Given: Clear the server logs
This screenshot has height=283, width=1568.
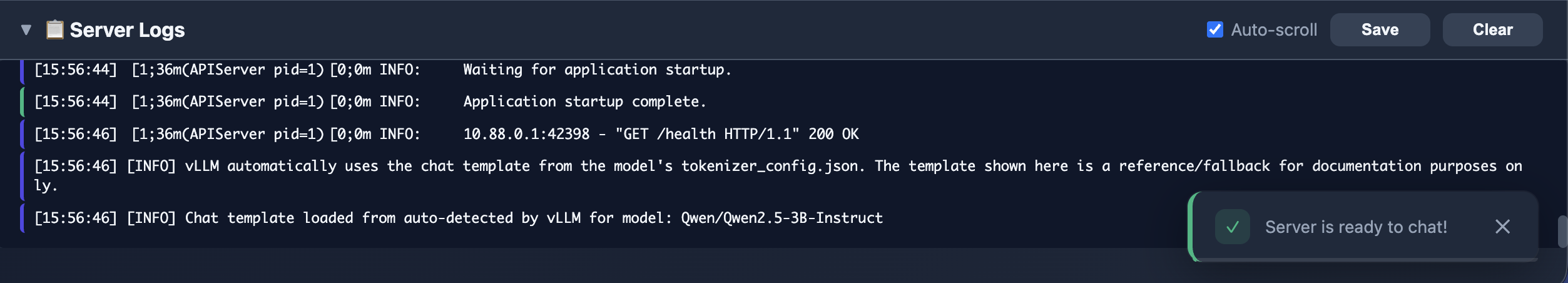Looking at the screenshot, I should [1492, 29].
